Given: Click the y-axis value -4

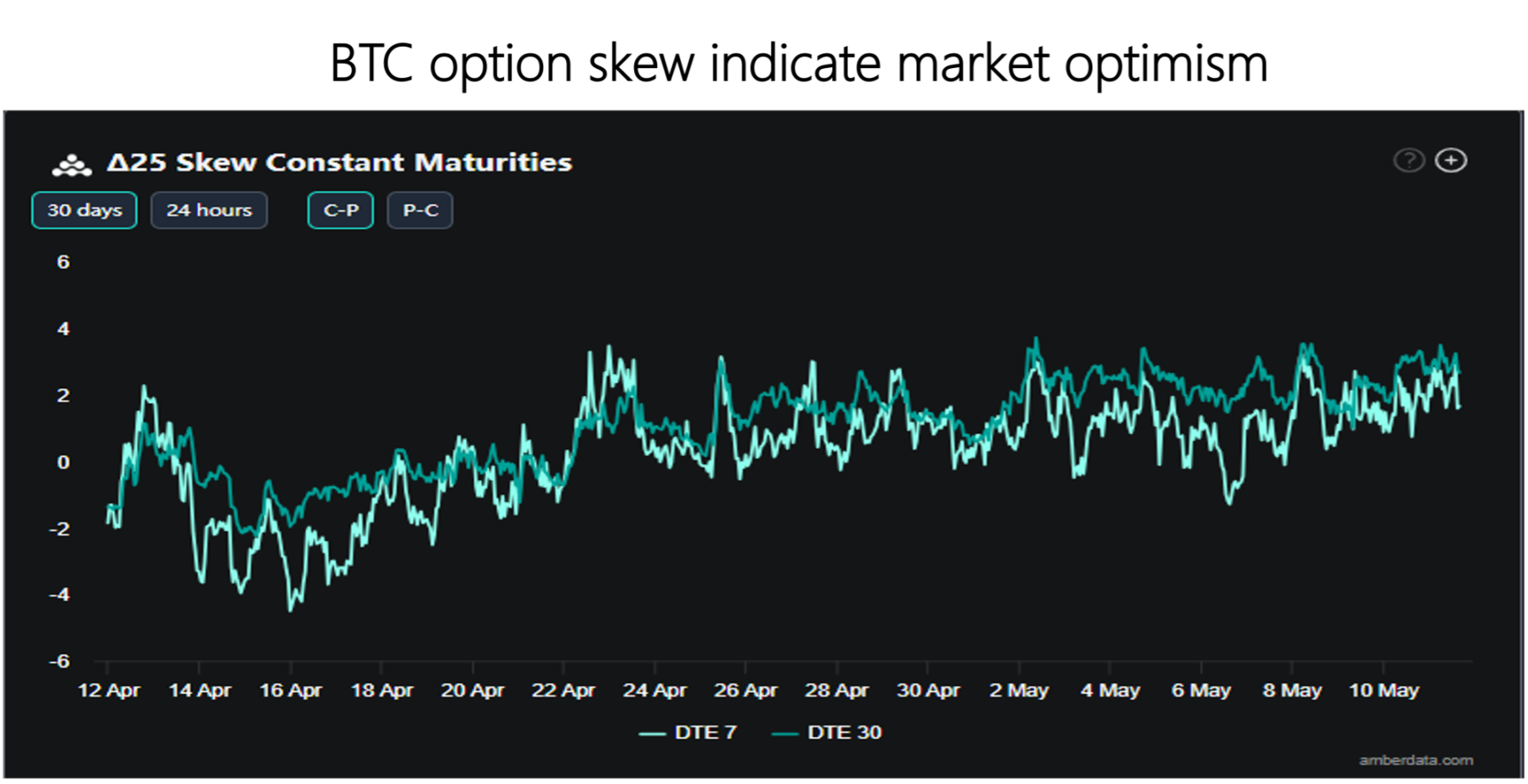Looking at the screenshot, I should [59, 595].
